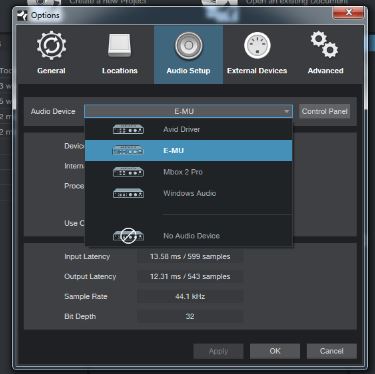Open the General settings icon
Screen dimensions: 375x374
(51, 46)
